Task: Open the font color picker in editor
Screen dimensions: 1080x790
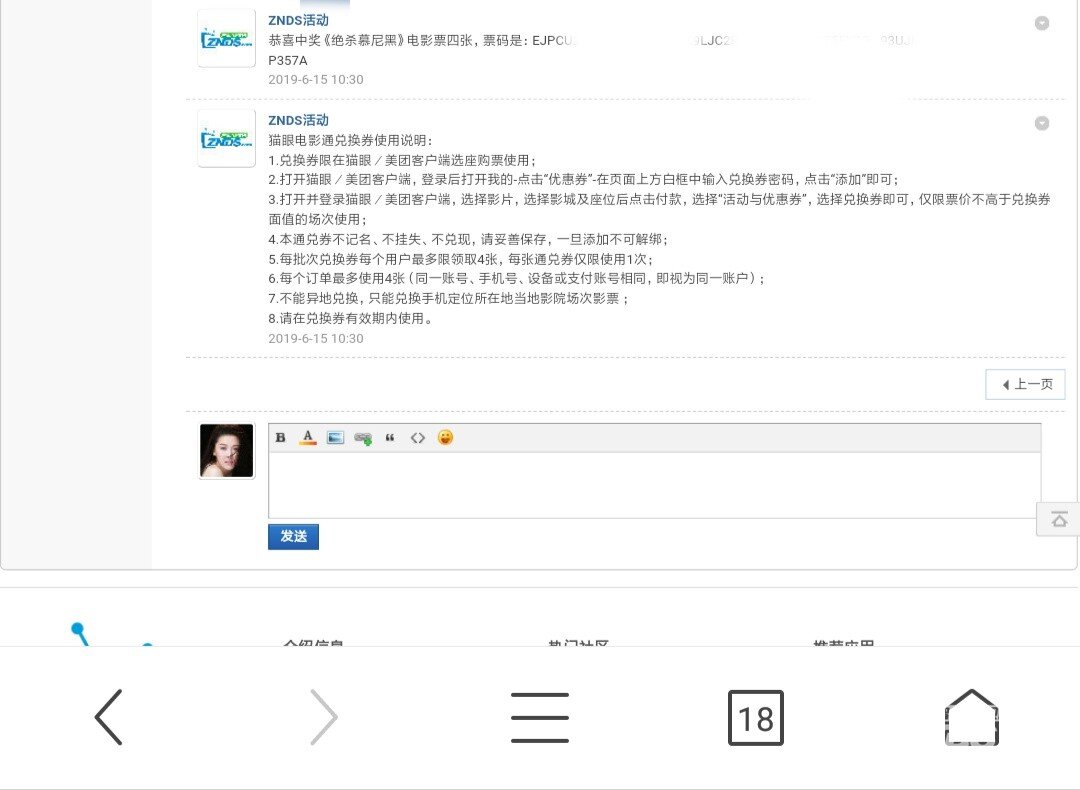Action: pos(308,437)
